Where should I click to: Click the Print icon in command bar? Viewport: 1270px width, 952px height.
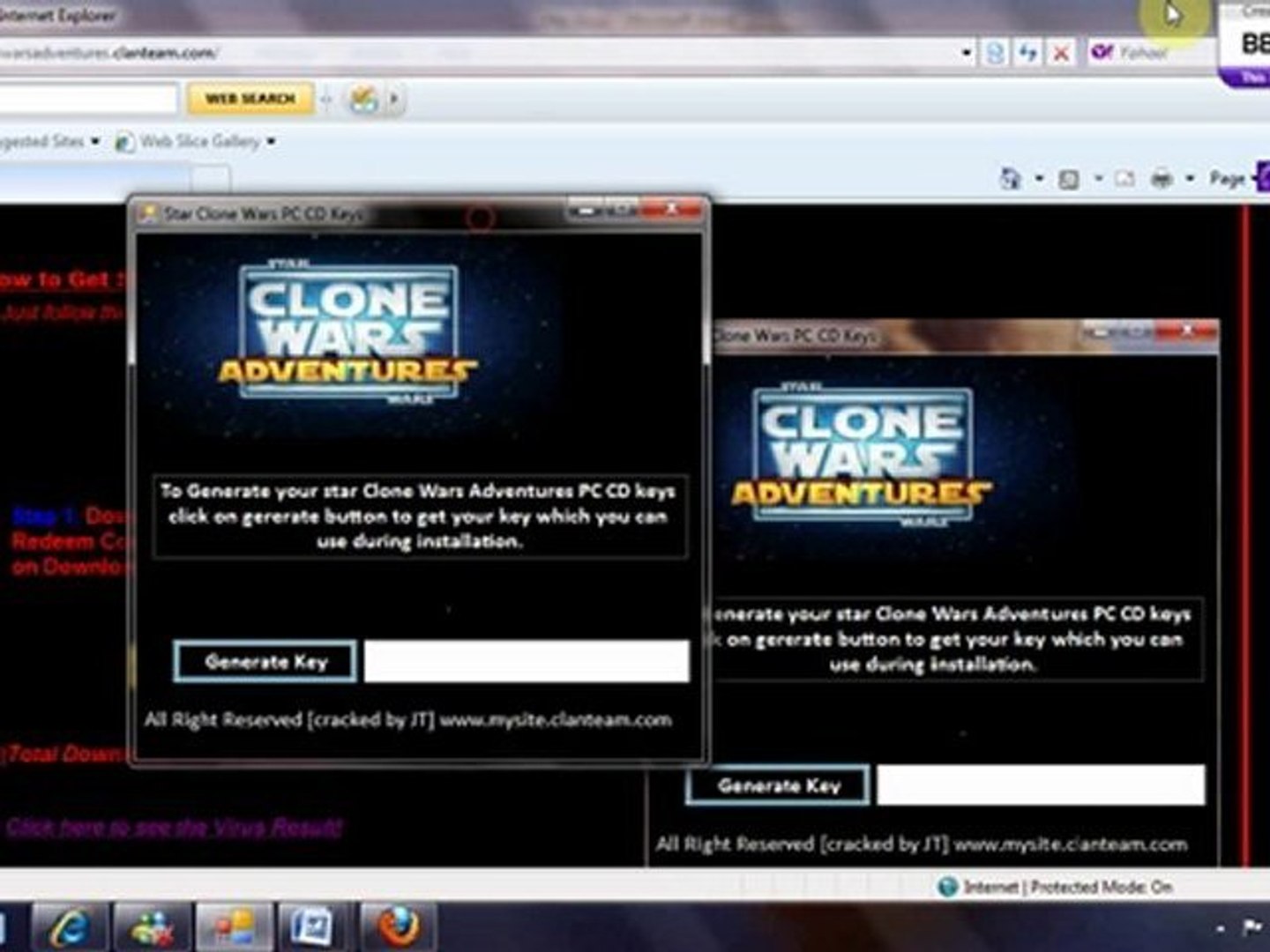pyautogui.click(x=1162, y=179)
